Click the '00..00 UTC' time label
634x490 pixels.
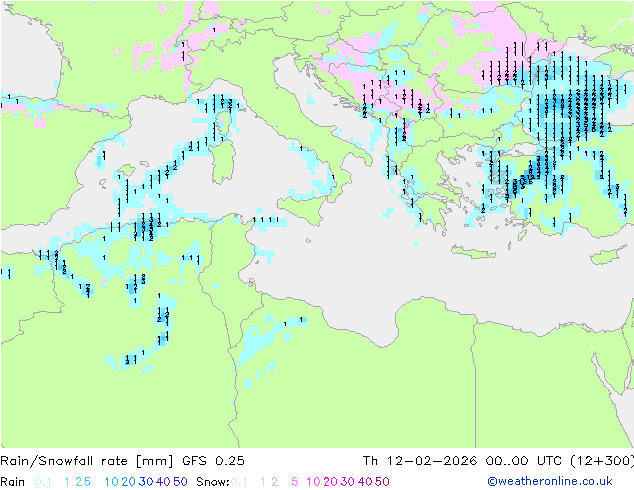pos(523,461)
